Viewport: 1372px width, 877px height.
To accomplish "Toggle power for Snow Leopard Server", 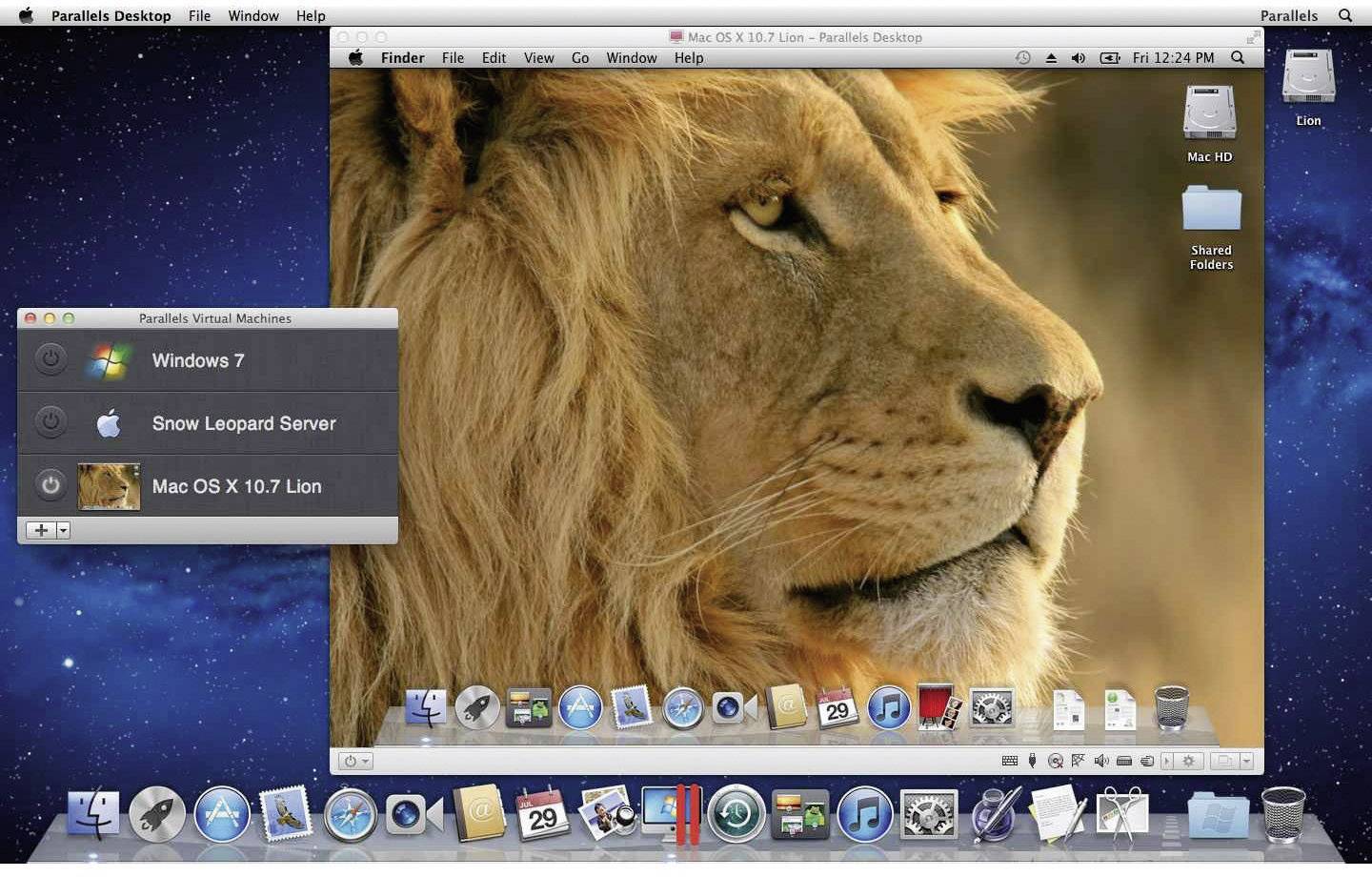I will pyautogui.click(x=50, y=422).
